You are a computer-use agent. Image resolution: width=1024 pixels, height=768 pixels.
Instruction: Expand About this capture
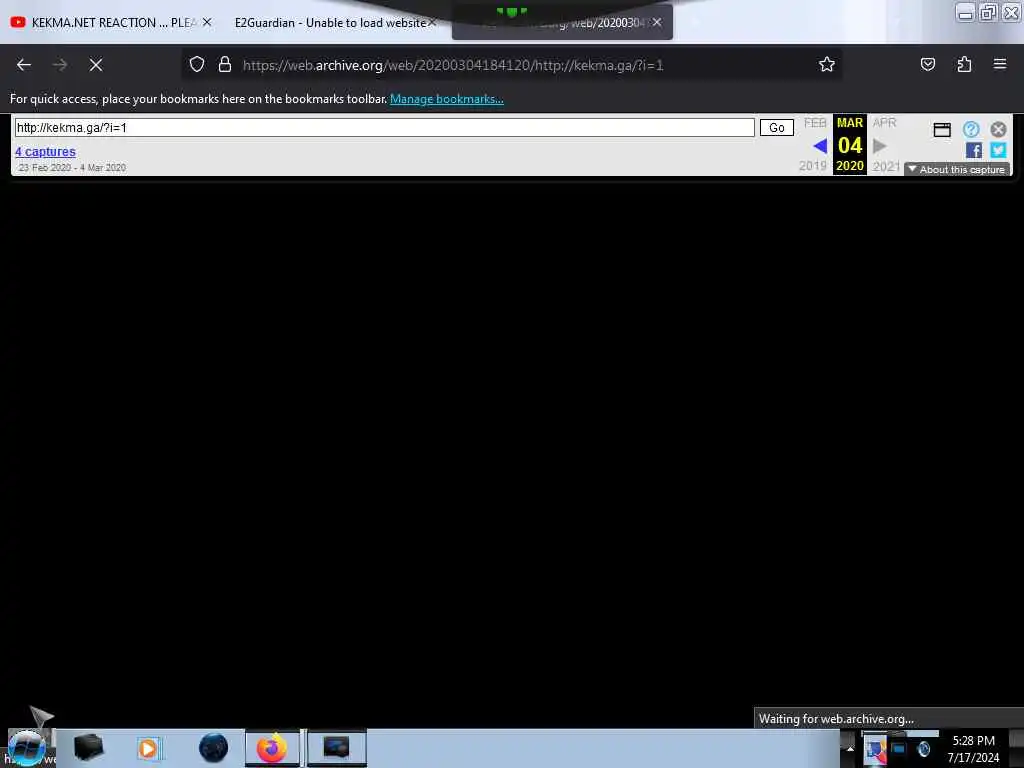click(x=957, y=170)
